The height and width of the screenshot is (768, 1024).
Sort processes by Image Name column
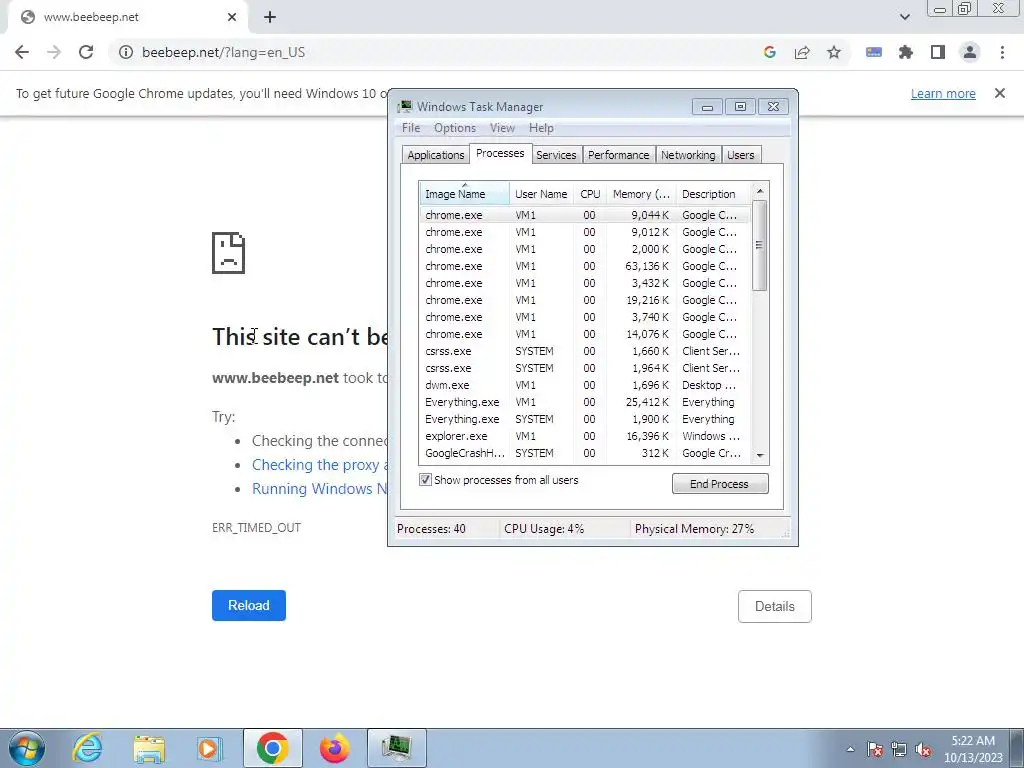[x=464, y=194]
